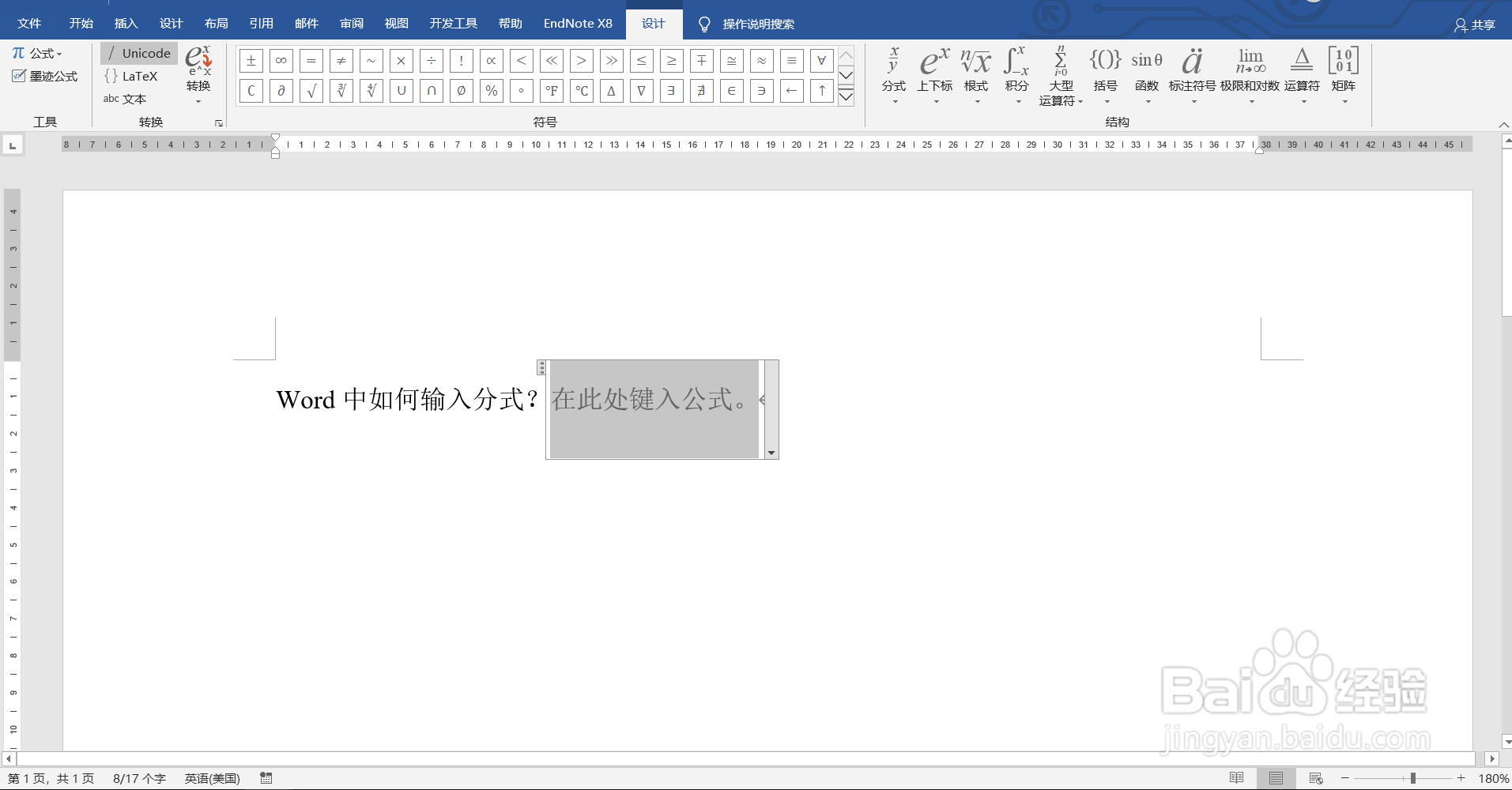Viewport: 1512px width, 790px height.
Task: Insert the less-than-or-equal symbol
Action: (642, 61)
